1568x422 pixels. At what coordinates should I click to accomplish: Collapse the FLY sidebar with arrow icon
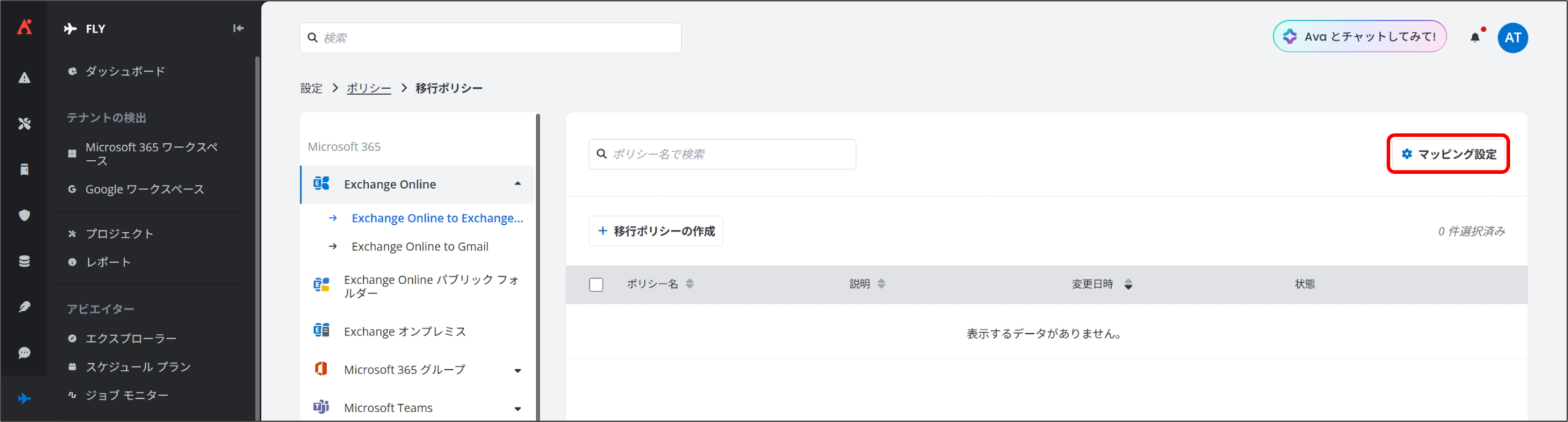(238, 28)
